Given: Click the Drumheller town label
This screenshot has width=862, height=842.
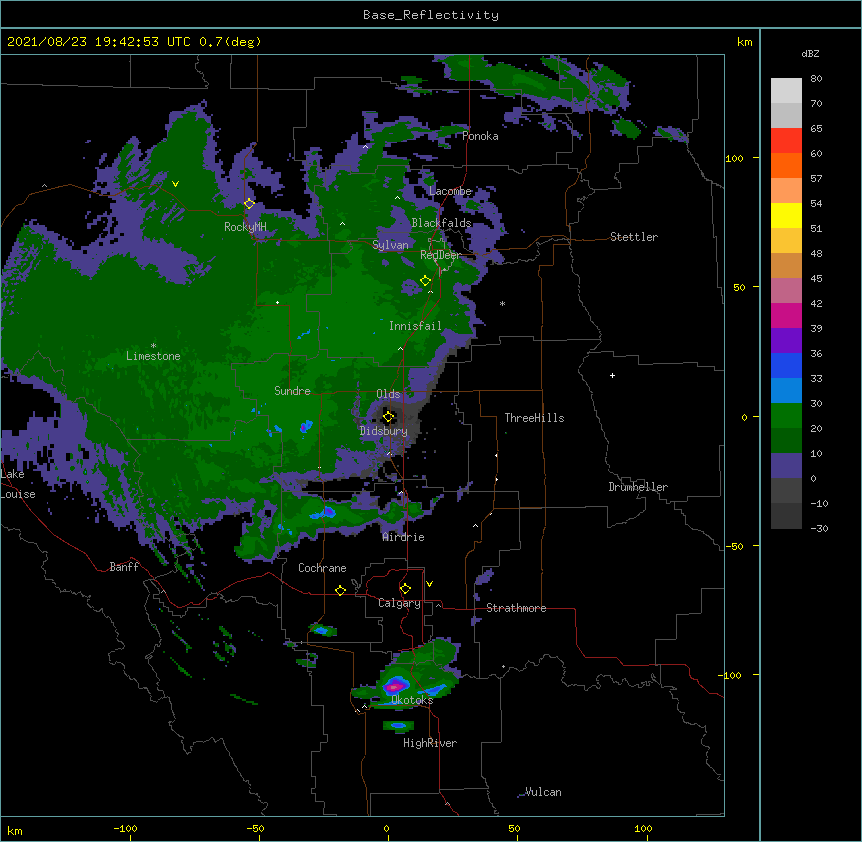Looking at the screenshot, I should point(638,487).
